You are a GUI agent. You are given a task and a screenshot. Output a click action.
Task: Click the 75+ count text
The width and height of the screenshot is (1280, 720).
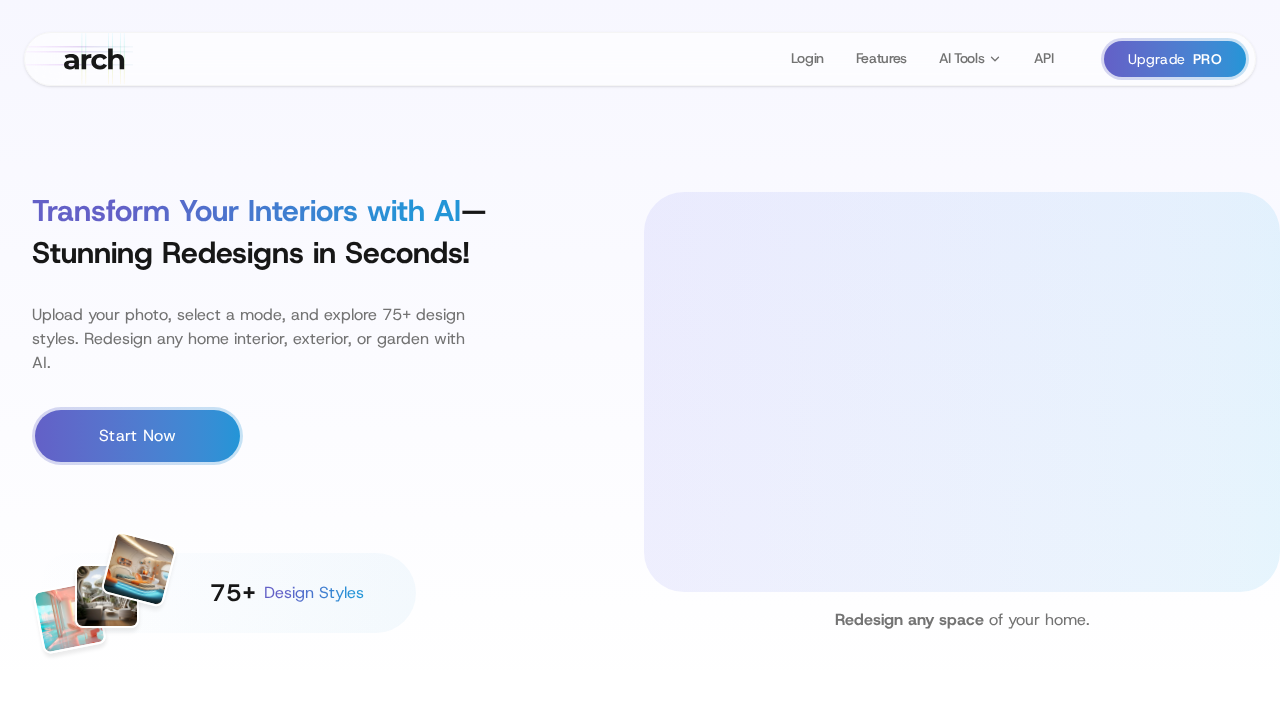pyautogui.click(x=233, y=593)
